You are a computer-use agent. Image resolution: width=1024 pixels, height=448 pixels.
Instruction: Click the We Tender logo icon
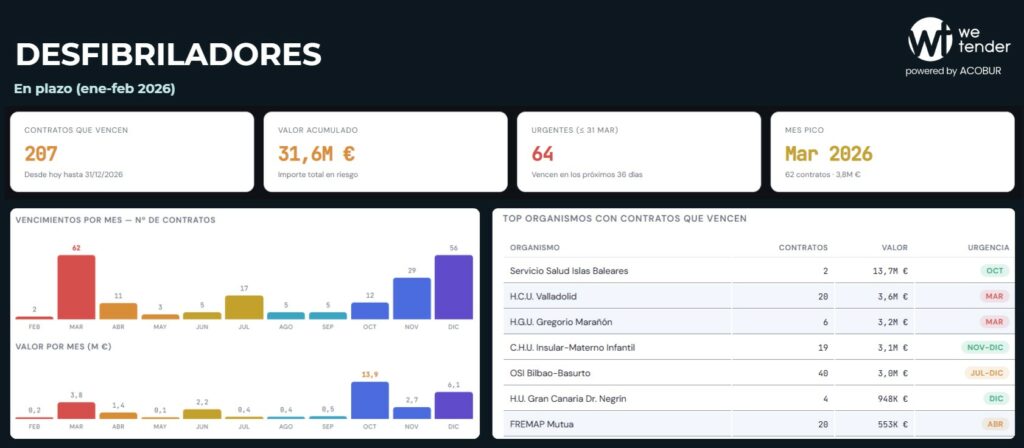pos(927,41)
